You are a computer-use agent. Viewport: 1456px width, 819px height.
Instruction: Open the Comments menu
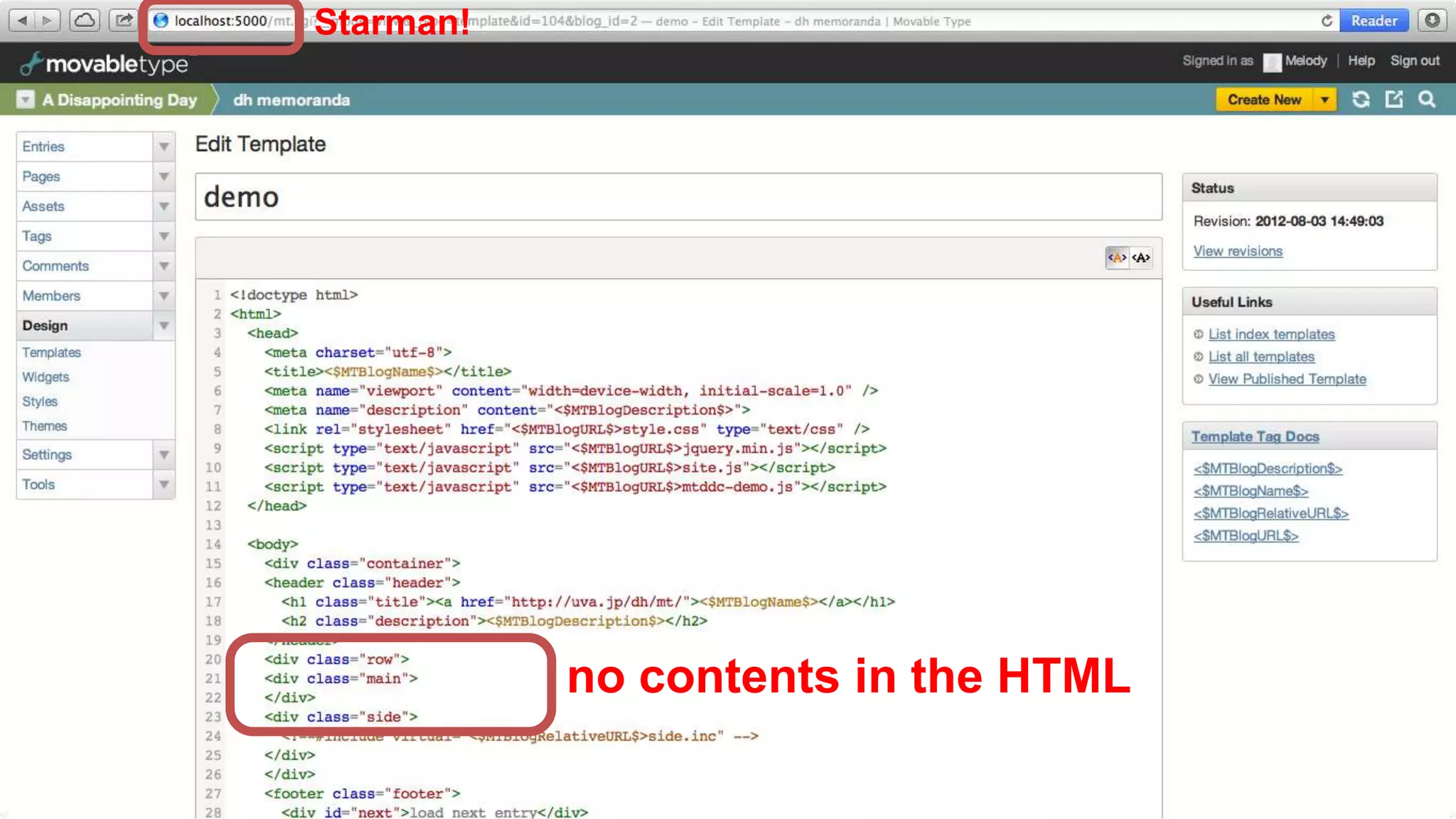point(85,266)
